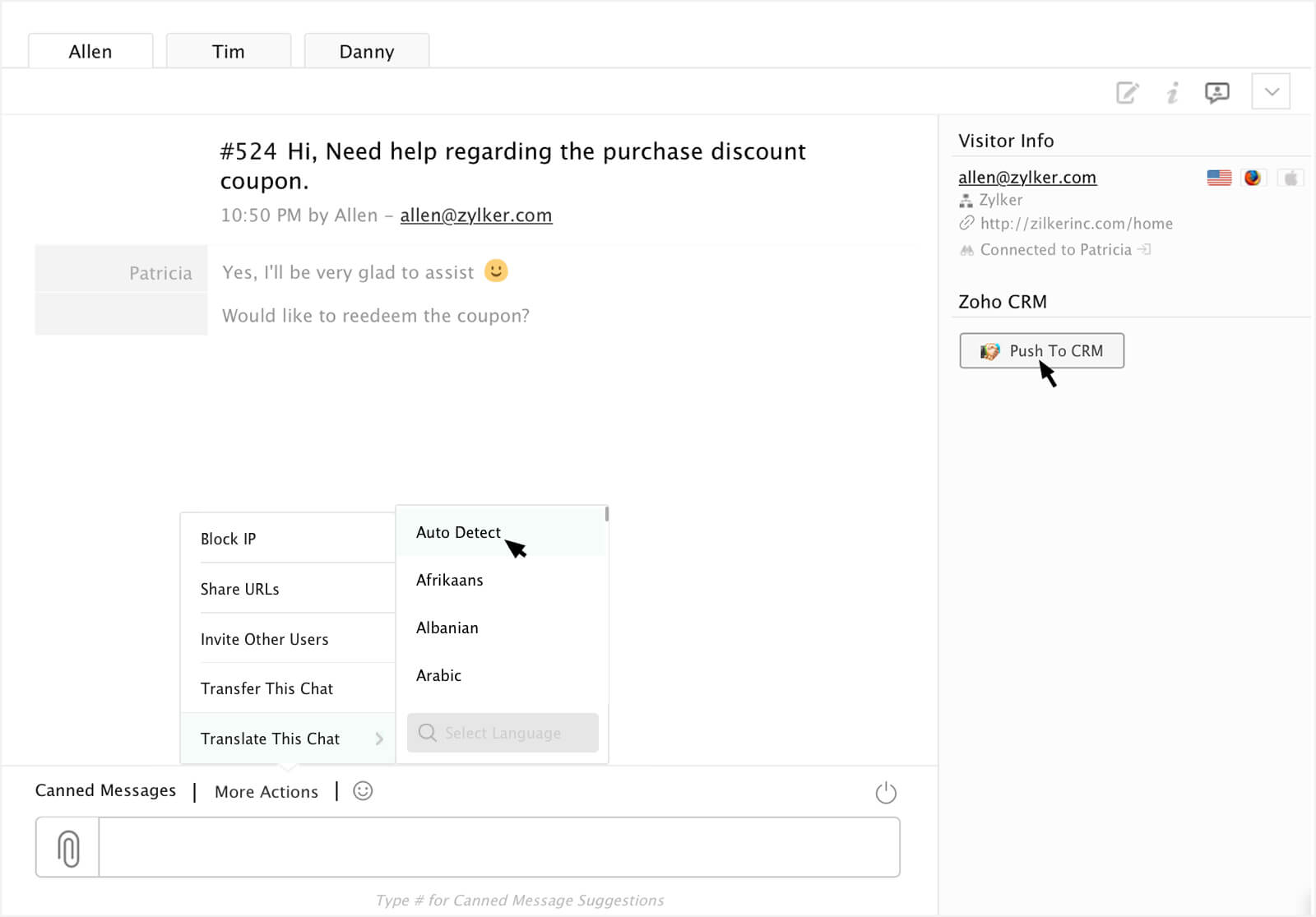Click the Firefox browser icon
This screenshot has width=1316, height=917.
[x=1253, y=178]
